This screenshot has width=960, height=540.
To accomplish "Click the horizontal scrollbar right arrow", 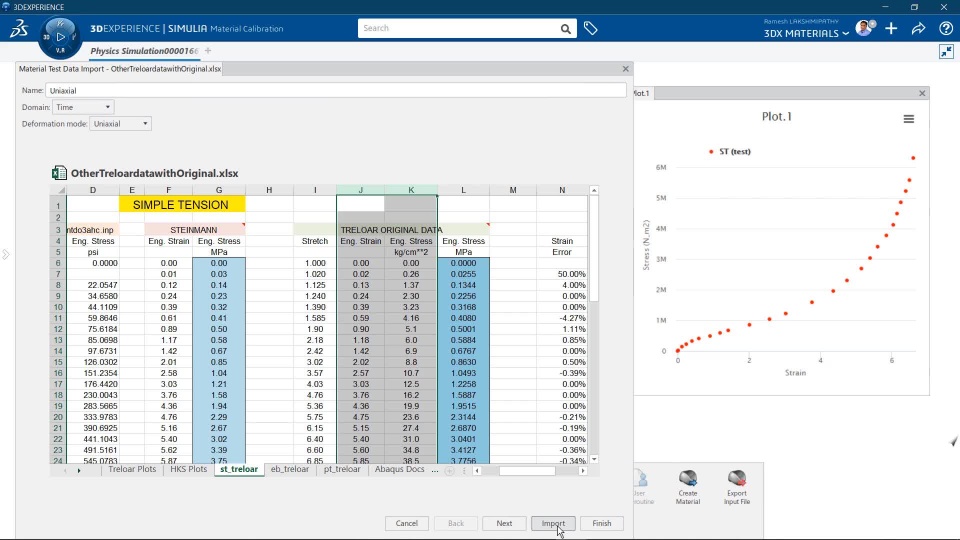I will 583,471.
